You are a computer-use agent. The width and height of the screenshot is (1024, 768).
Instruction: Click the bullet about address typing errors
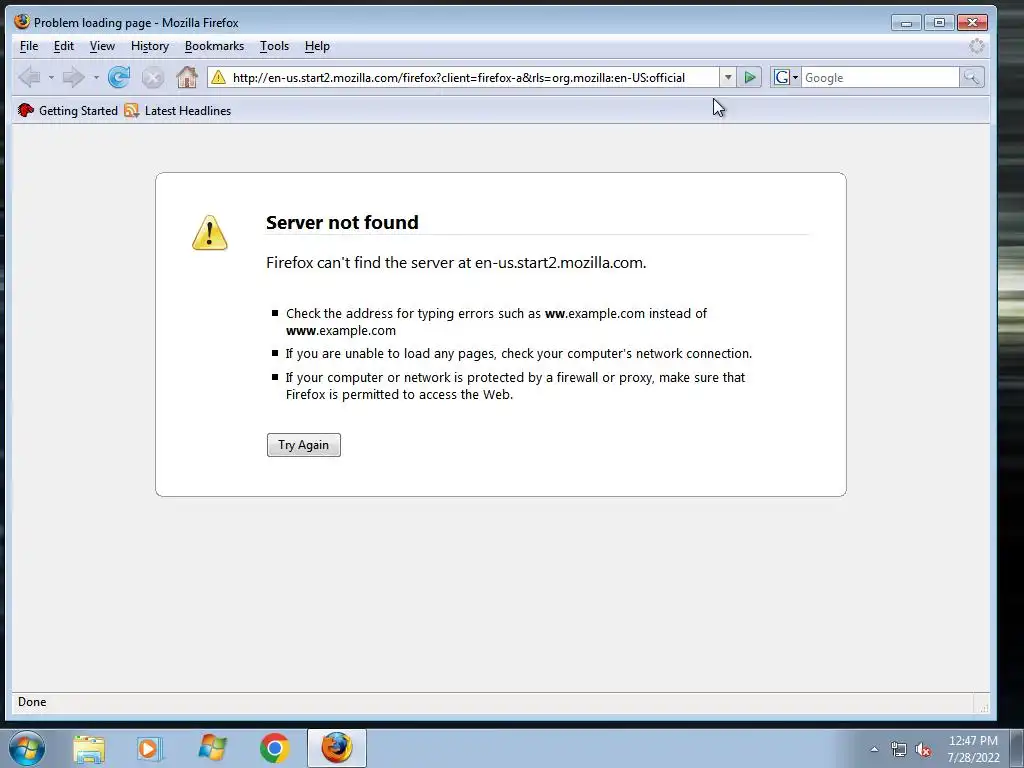tap(496, 322)
